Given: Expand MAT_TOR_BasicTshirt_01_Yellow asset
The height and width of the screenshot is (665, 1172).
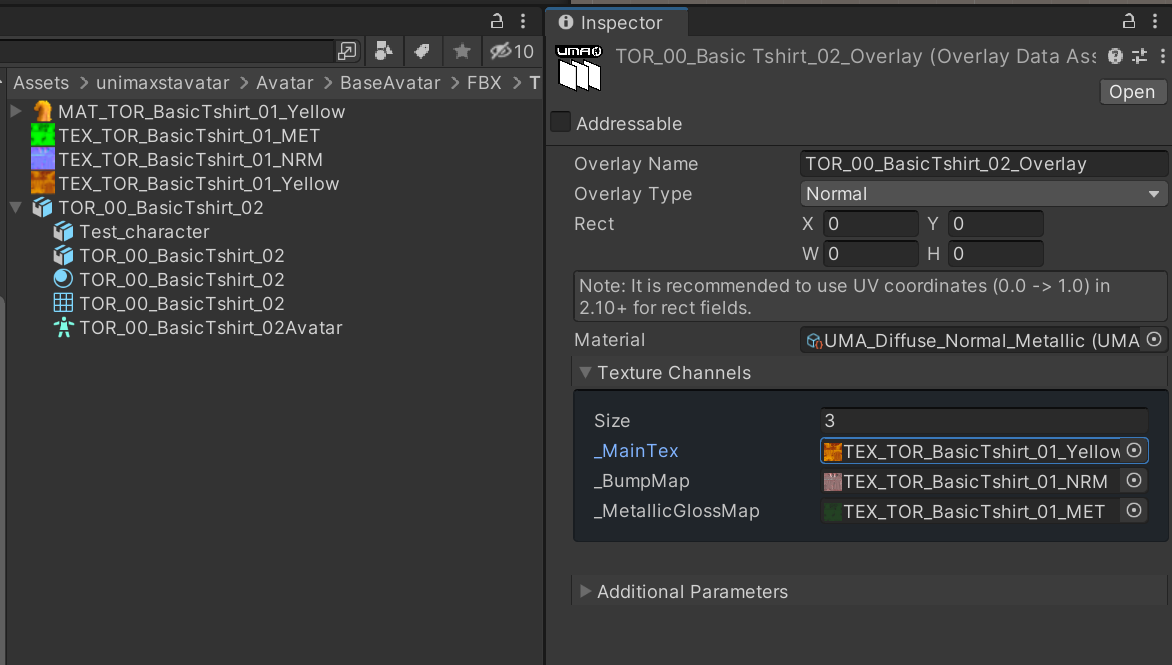Looking at the screenshot, I should (x=16, y=111).
